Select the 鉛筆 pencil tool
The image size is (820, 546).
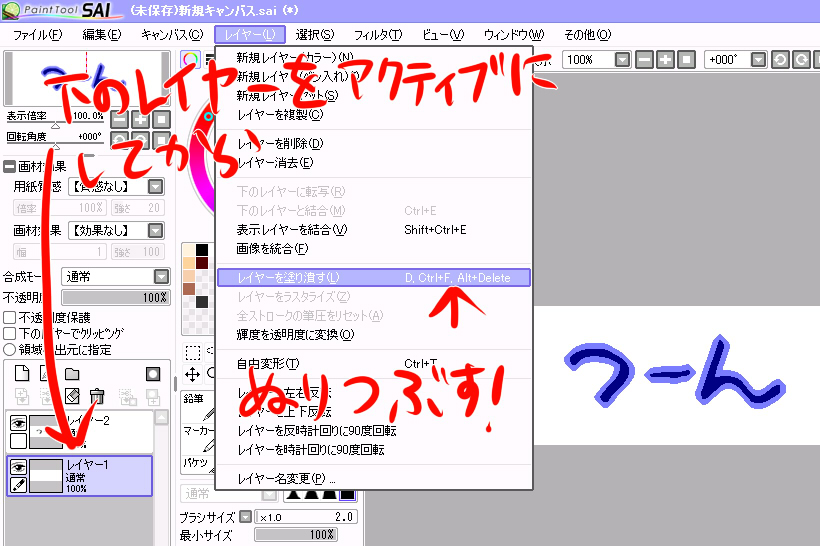199,406
